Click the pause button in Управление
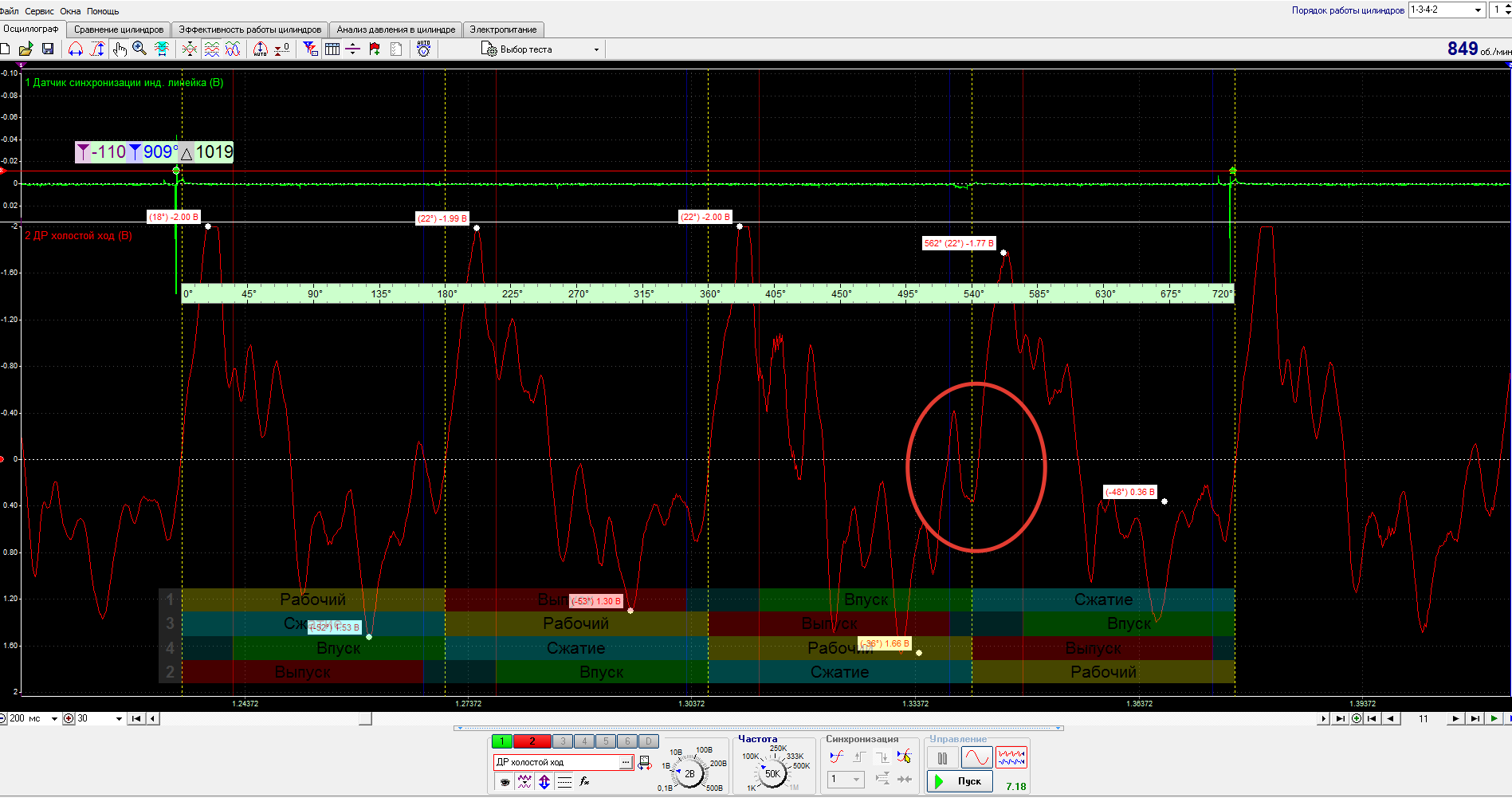The height and width of the screenshot is (798, 1512). 942,758
